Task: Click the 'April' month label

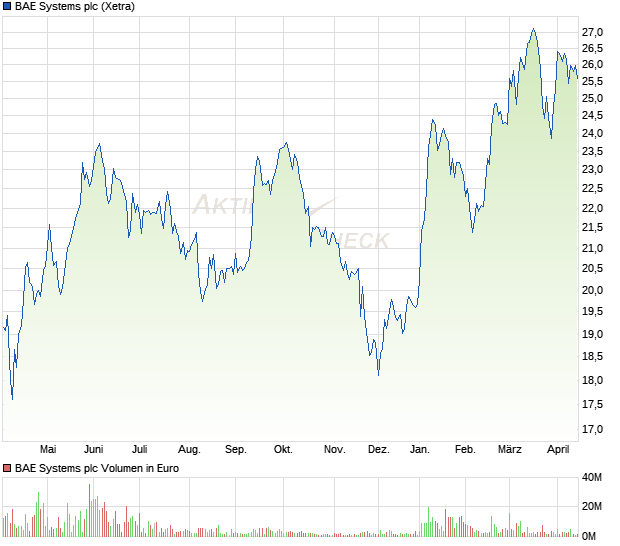Action: [x=558, y=450]
